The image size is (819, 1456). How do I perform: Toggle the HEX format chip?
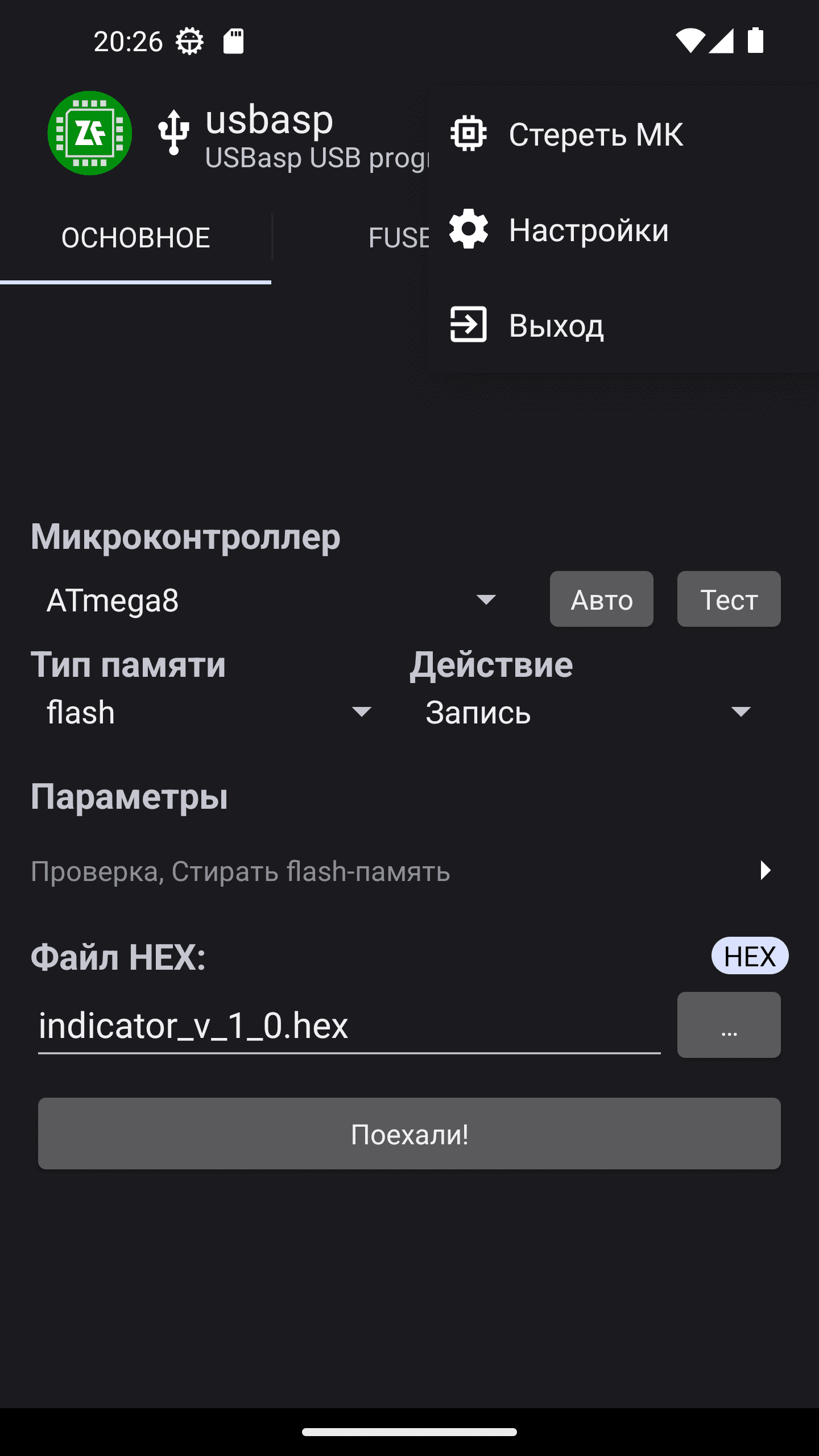[x=749, y=956]
